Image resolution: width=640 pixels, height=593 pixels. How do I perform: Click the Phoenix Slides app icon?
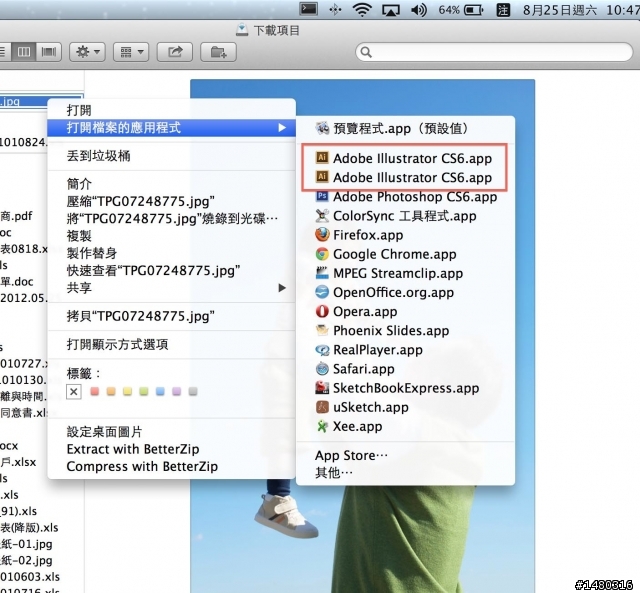pos(322,331)
